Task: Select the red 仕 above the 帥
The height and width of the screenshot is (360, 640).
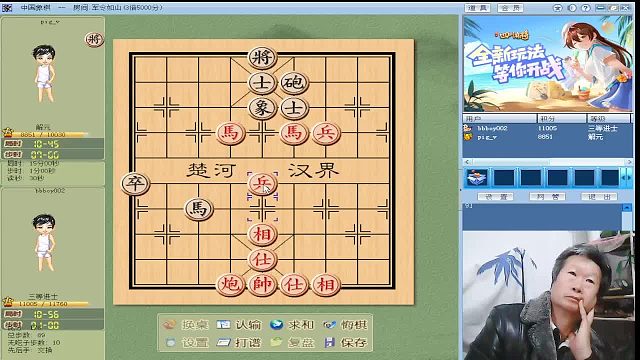Action: click(x=262, y=260)
